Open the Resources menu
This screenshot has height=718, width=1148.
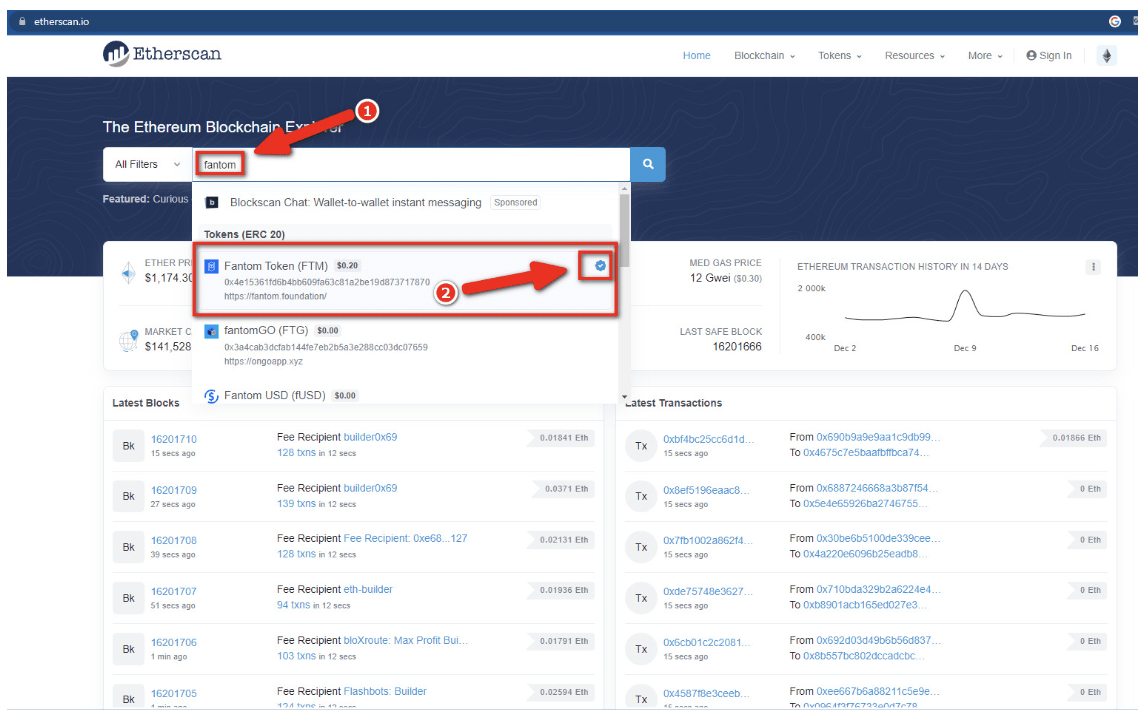tap(914, 56)
